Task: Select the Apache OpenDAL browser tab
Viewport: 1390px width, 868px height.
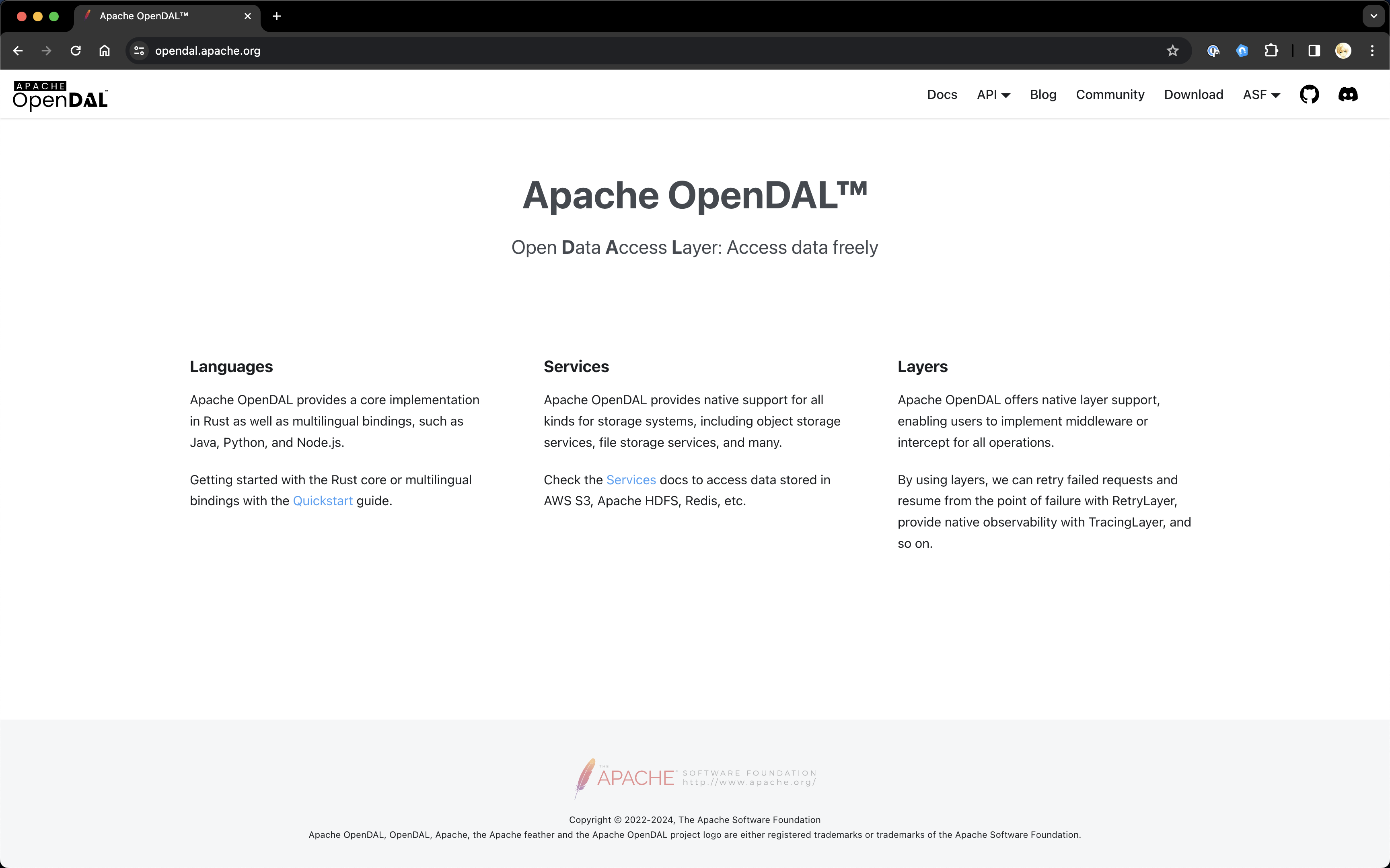Action: click(167, 16)
